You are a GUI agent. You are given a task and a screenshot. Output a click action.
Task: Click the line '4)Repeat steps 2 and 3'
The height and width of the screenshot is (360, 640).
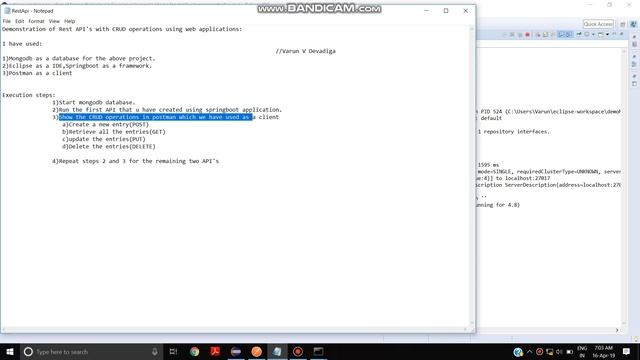click(136, 161)
